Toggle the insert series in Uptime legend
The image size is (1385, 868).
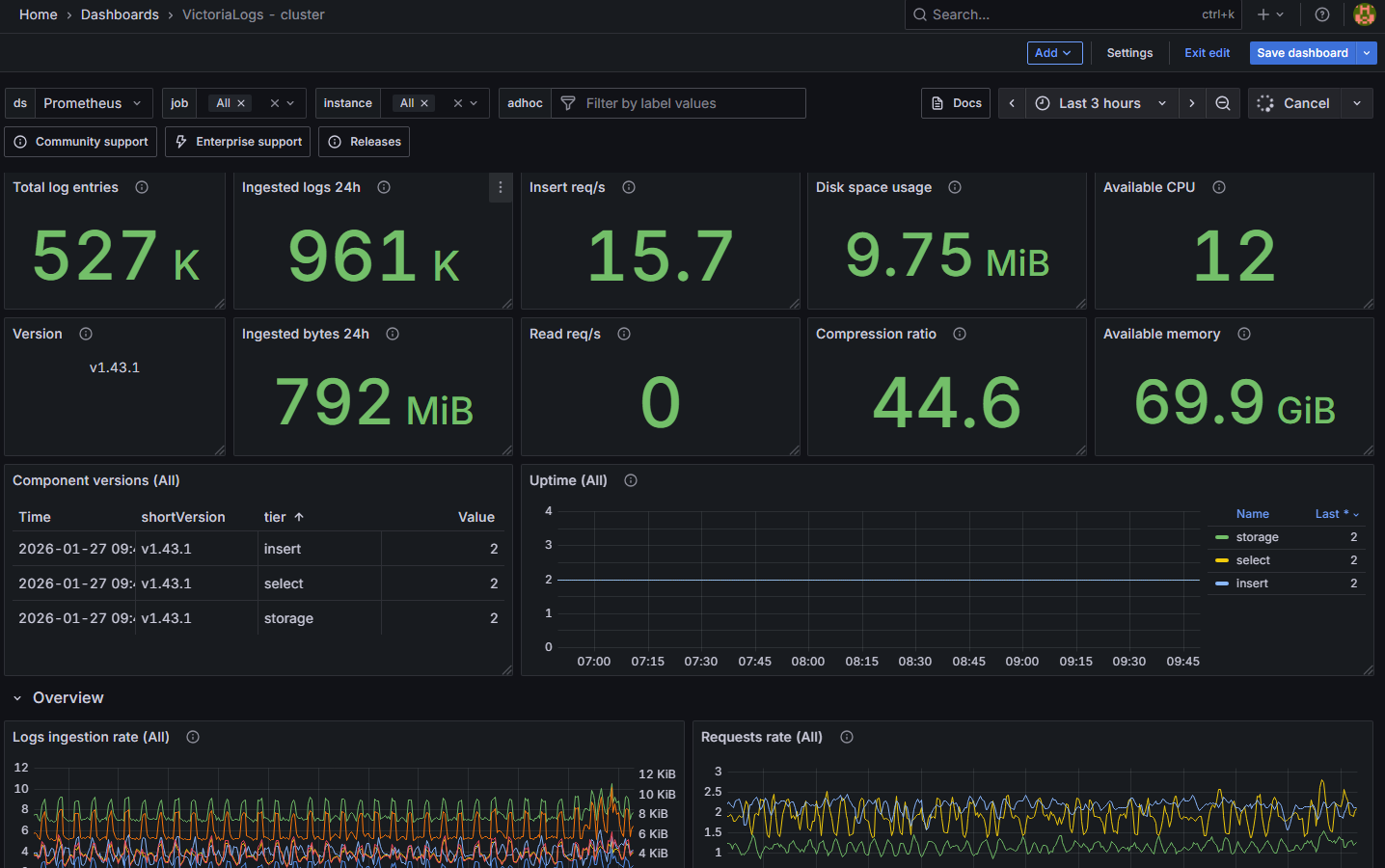coord(1252,583)
